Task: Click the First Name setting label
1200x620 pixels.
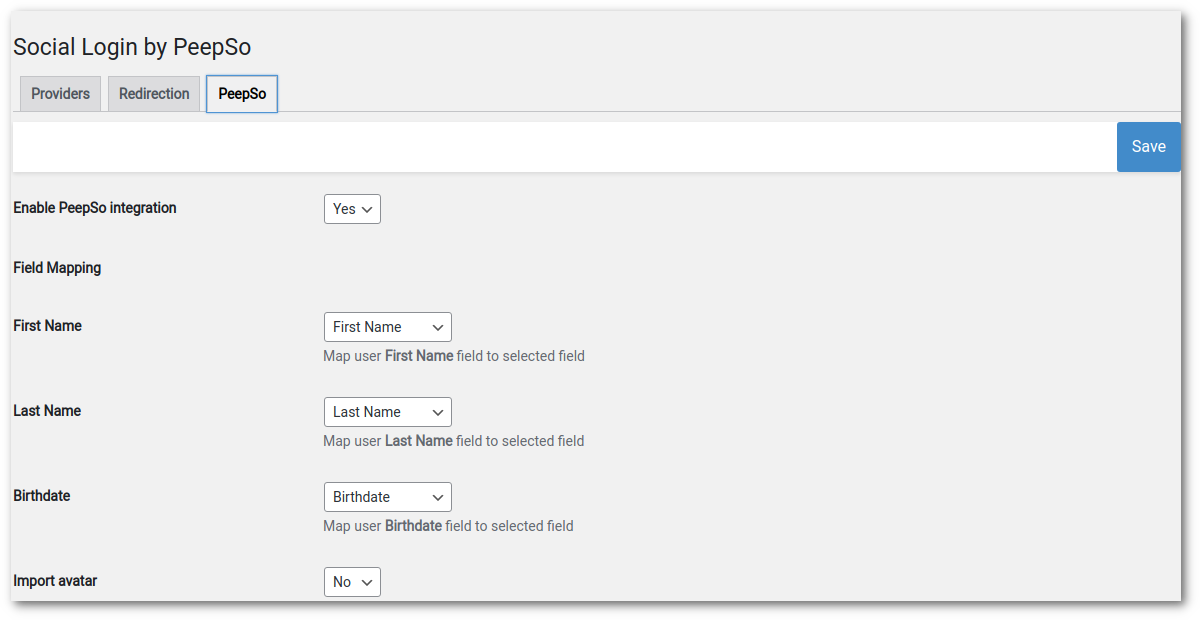Action: 47,326
